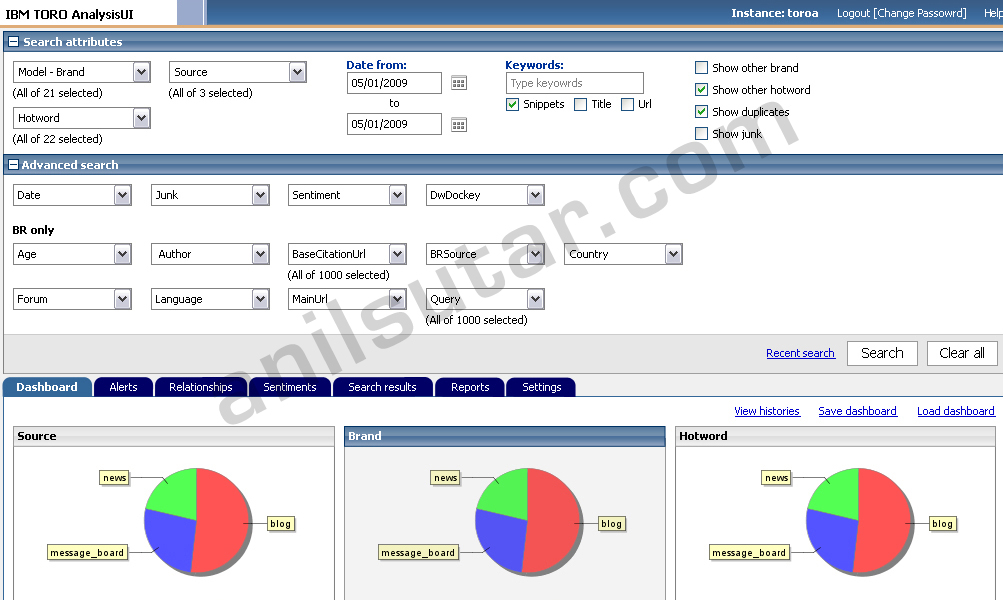Open the Search results tab
The height and width of the screenshot is (600, 1003).
pyautogui.click(x=383, y=387)
